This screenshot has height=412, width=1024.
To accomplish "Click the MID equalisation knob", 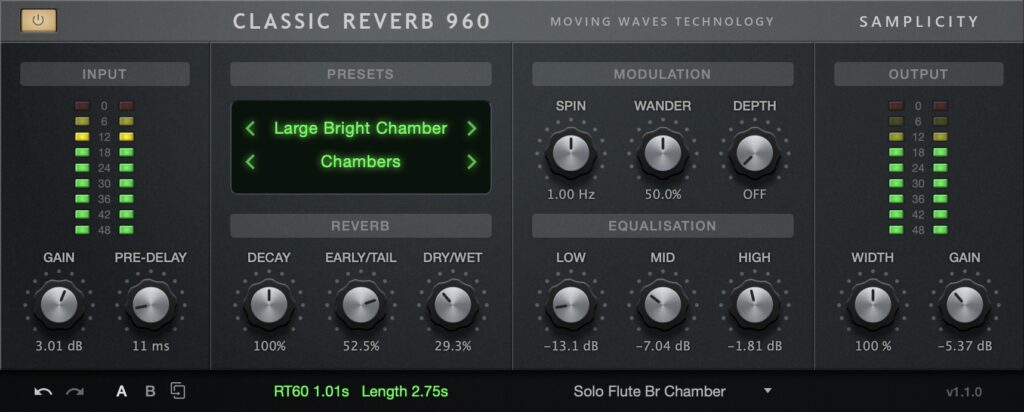I will tap(663, 304).
